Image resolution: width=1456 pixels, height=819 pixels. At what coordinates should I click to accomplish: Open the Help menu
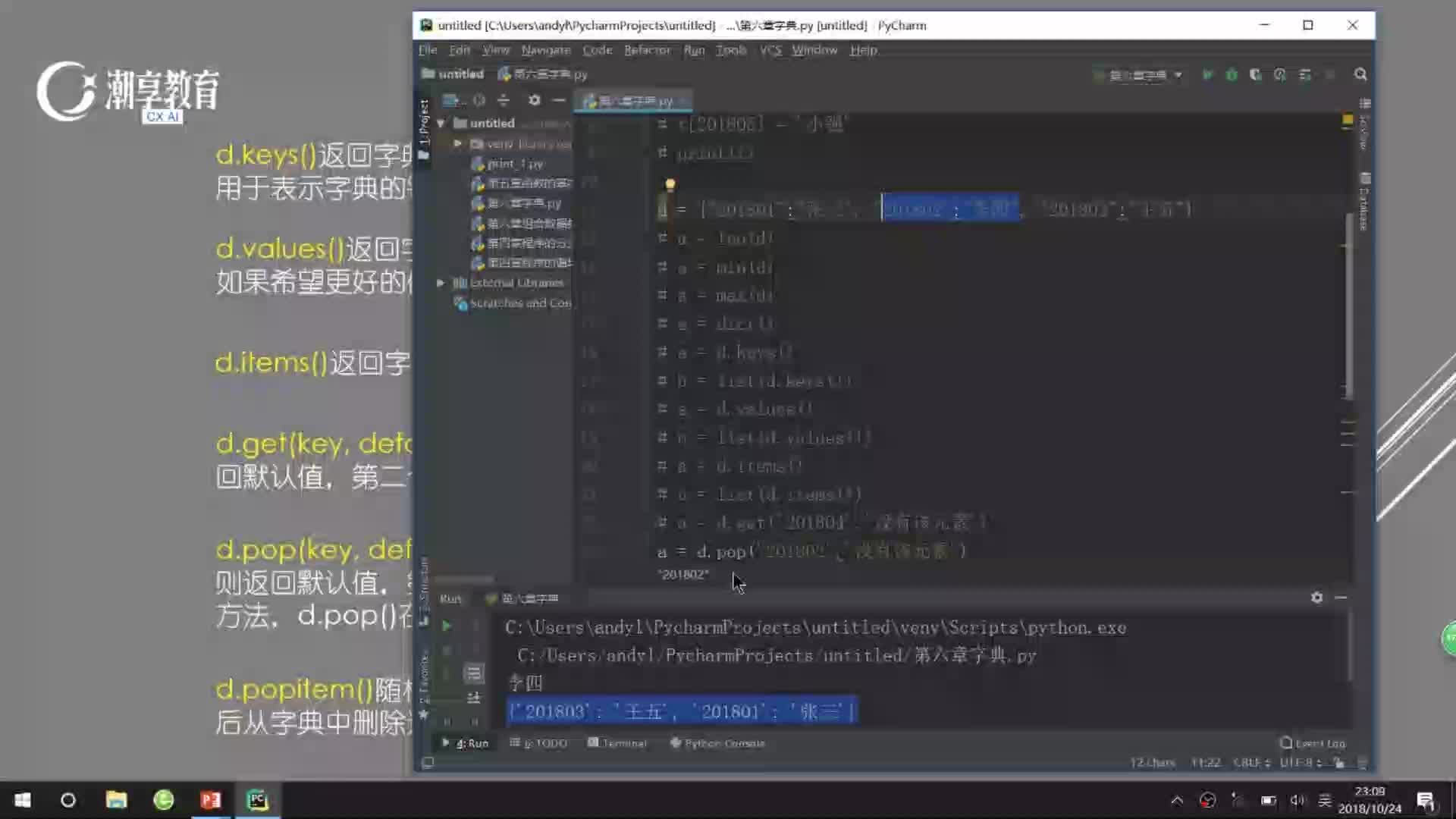coord(863,50)
